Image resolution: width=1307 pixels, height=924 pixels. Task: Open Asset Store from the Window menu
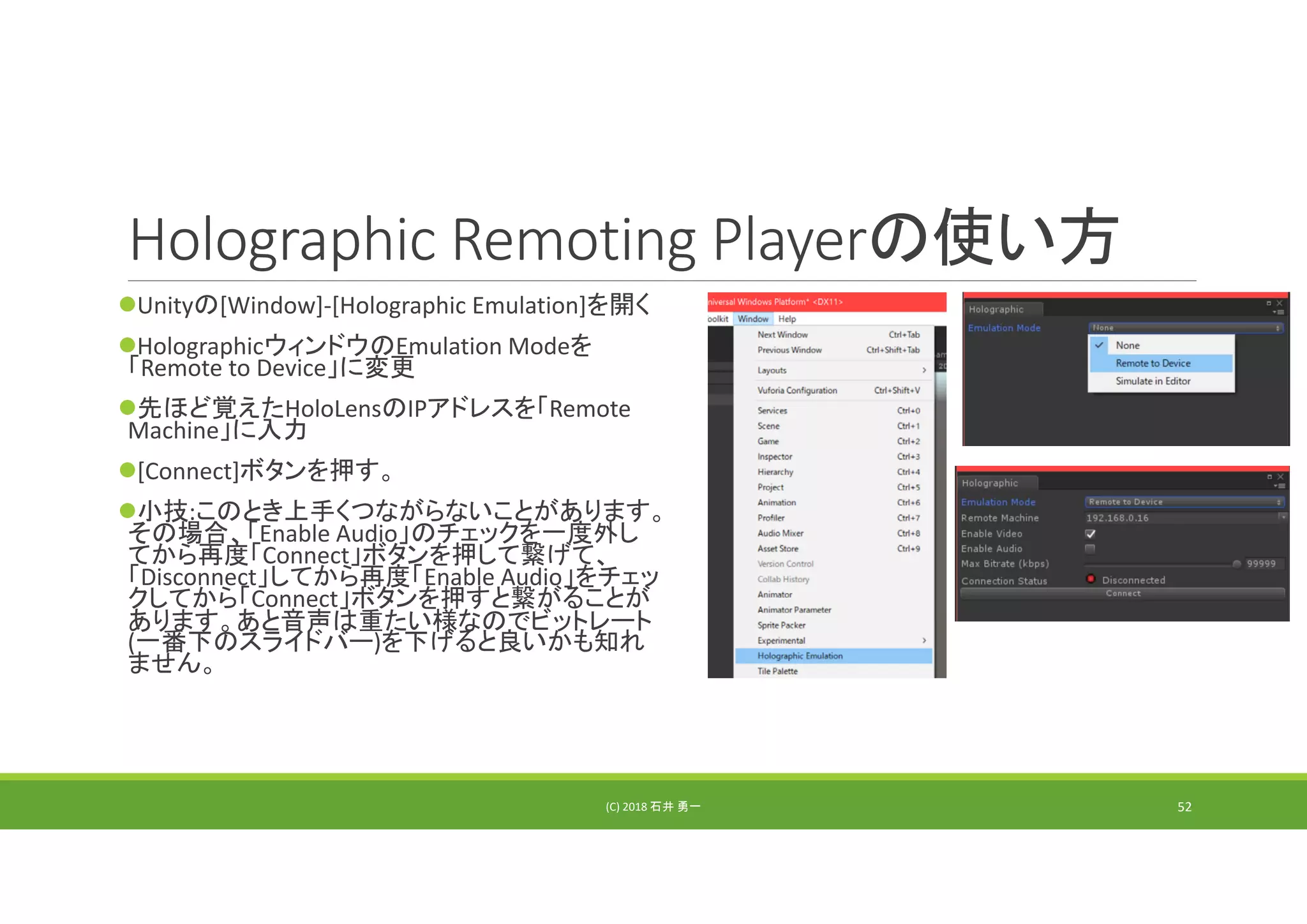(x=834, y=549)
